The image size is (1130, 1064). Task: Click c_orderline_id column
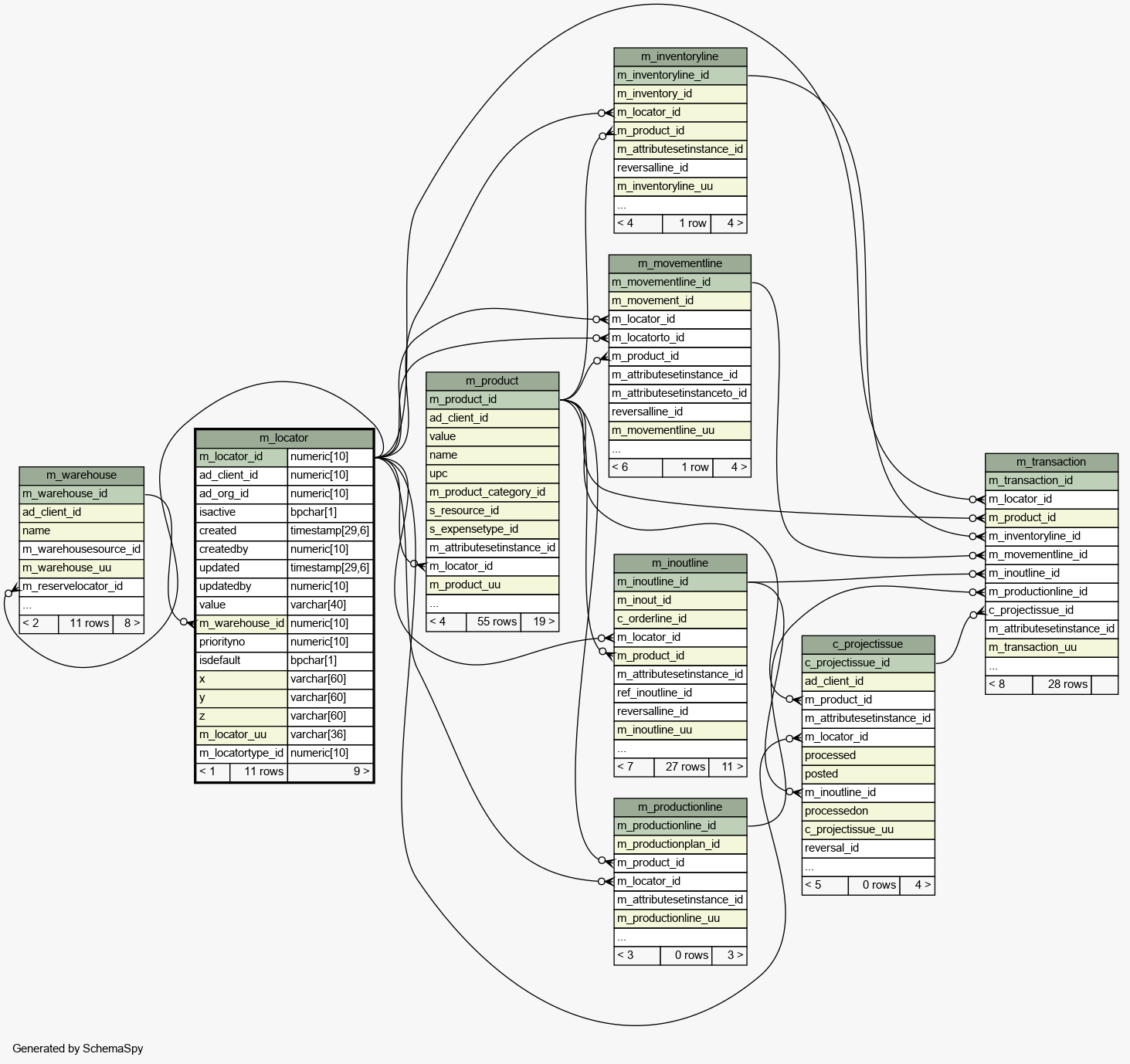(680, 618)
